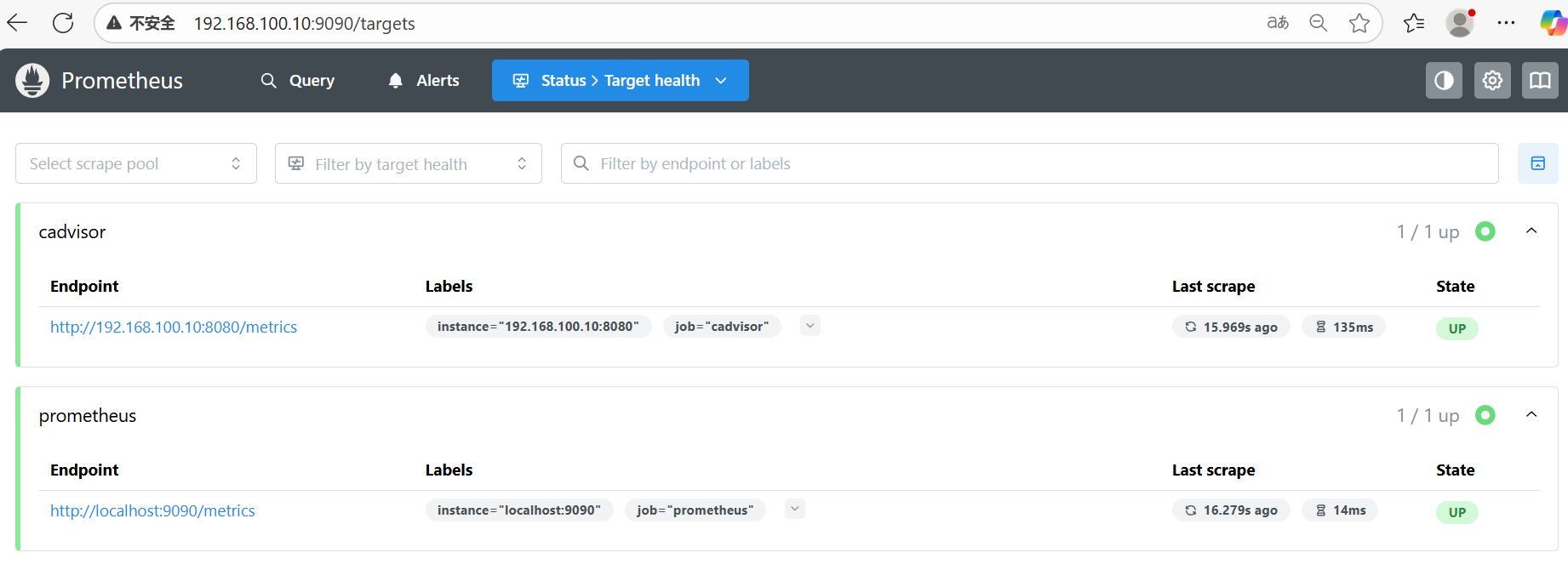Open the browser translate icon
The height and width of the screenshot is (564, 1568).
pos(1278,23)
